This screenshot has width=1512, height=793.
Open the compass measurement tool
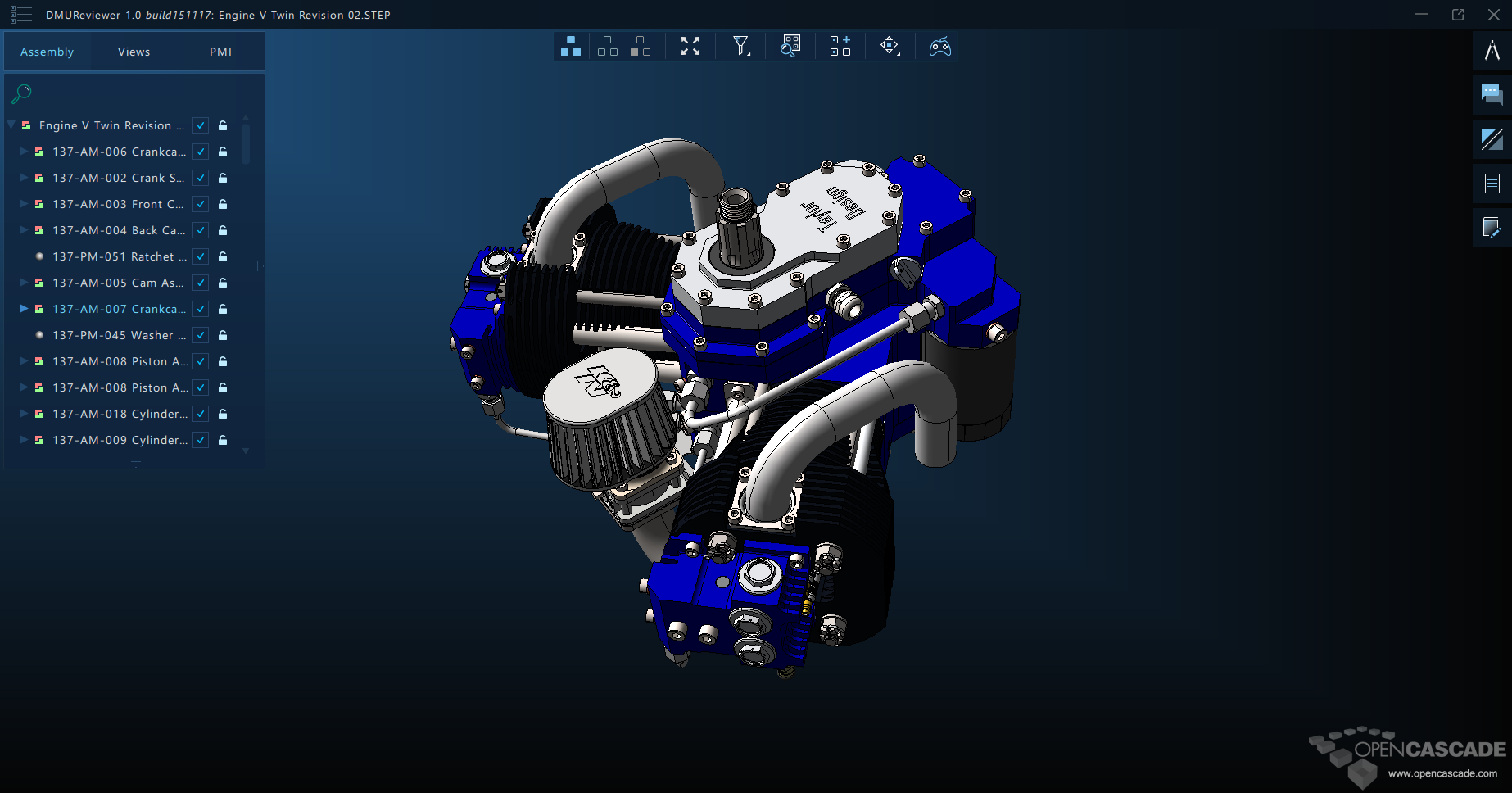[x=1492, y=51]
